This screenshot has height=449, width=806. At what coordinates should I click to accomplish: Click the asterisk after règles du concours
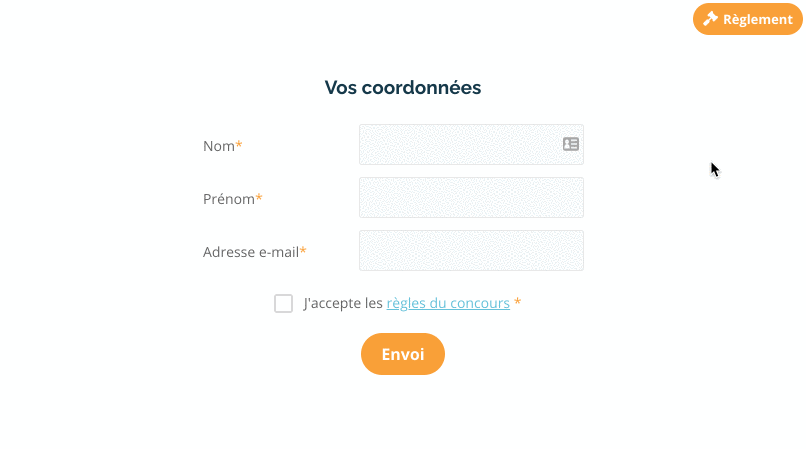coord(518,302)
